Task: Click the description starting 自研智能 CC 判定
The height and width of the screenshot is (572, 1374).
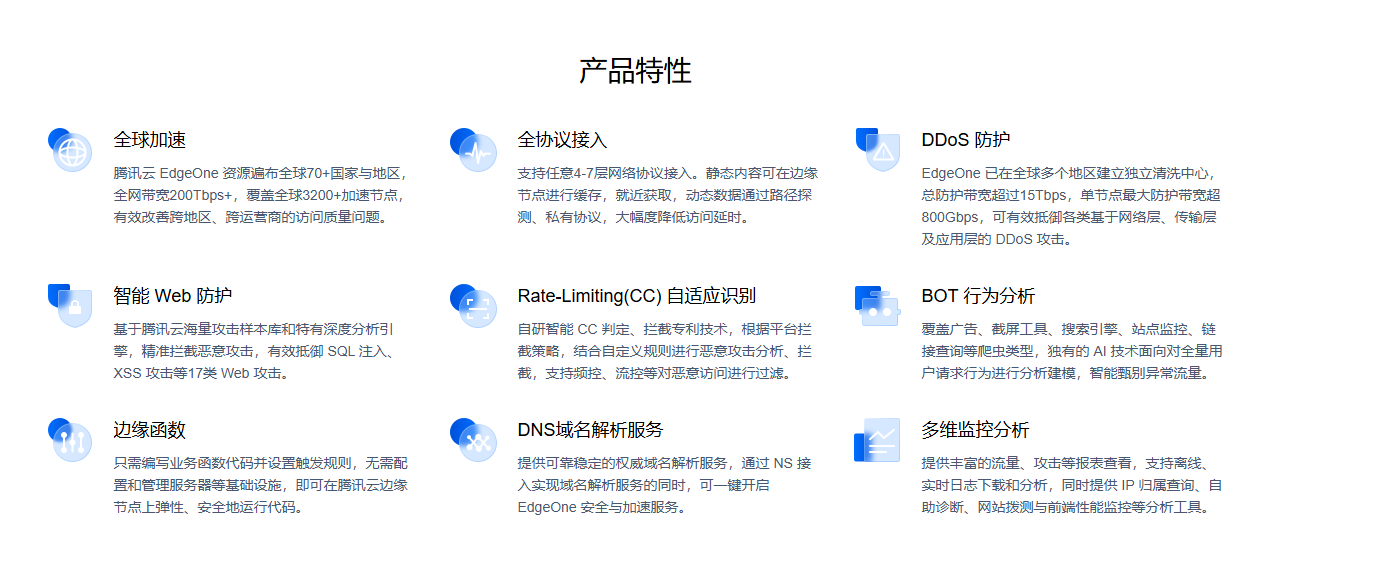Action: tap(664, 351)
